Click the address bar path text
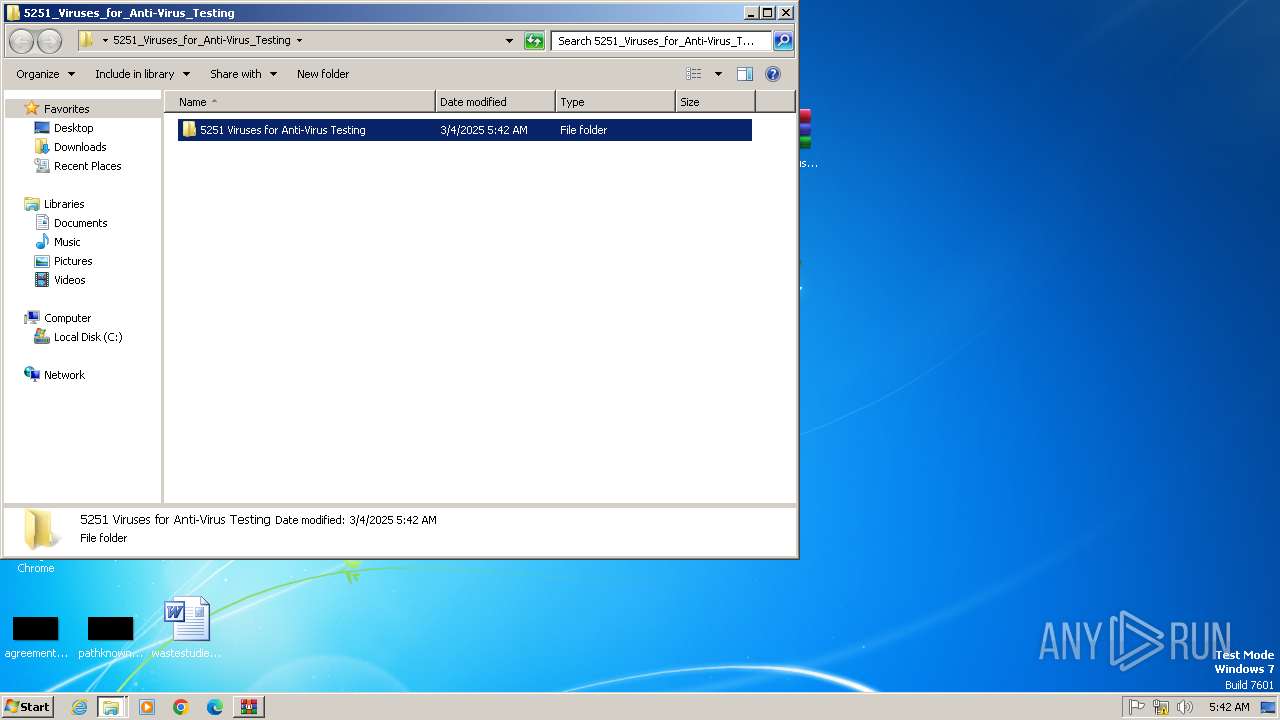 (201, 41)
